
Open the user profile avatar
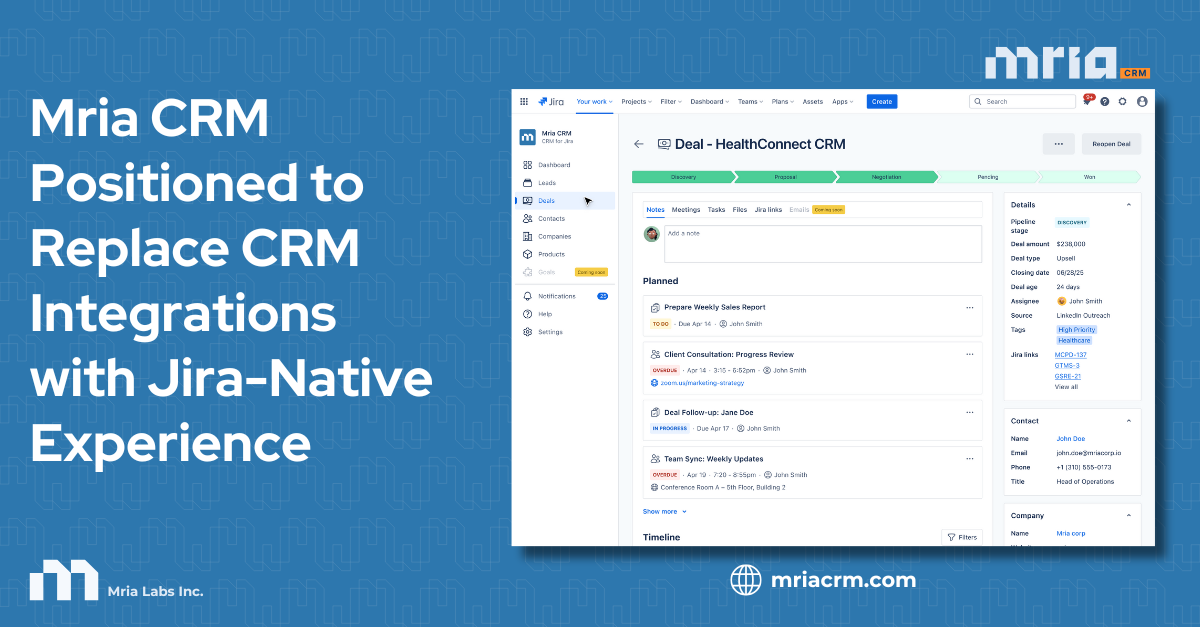click(x=1142, y=101)
